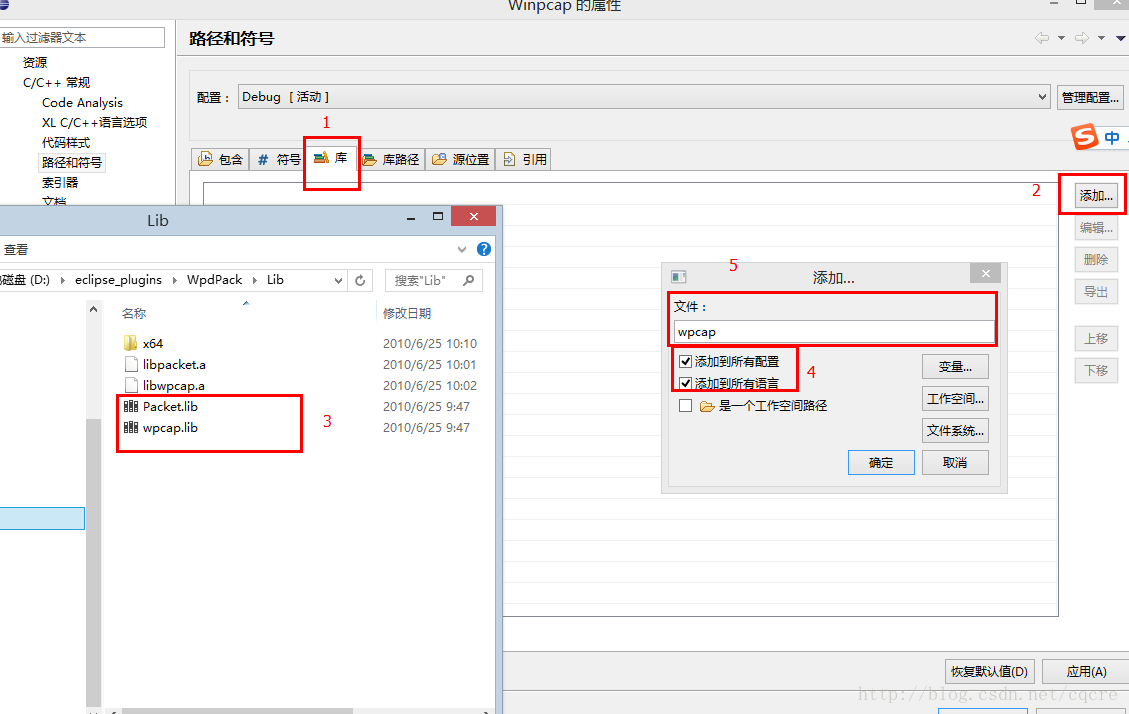1129x714 pixels.
Task: Click the wpcap.lib file icon
Action: (x=130, y=427)
